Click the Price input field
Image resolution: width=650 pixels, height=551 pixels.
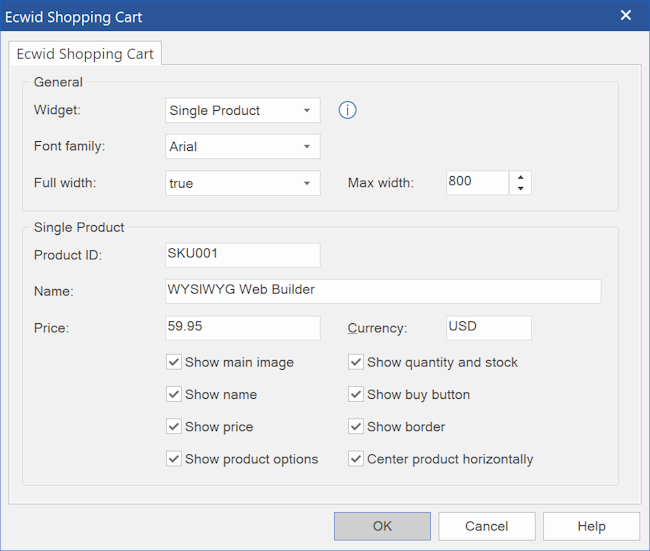tap(243, 328)
